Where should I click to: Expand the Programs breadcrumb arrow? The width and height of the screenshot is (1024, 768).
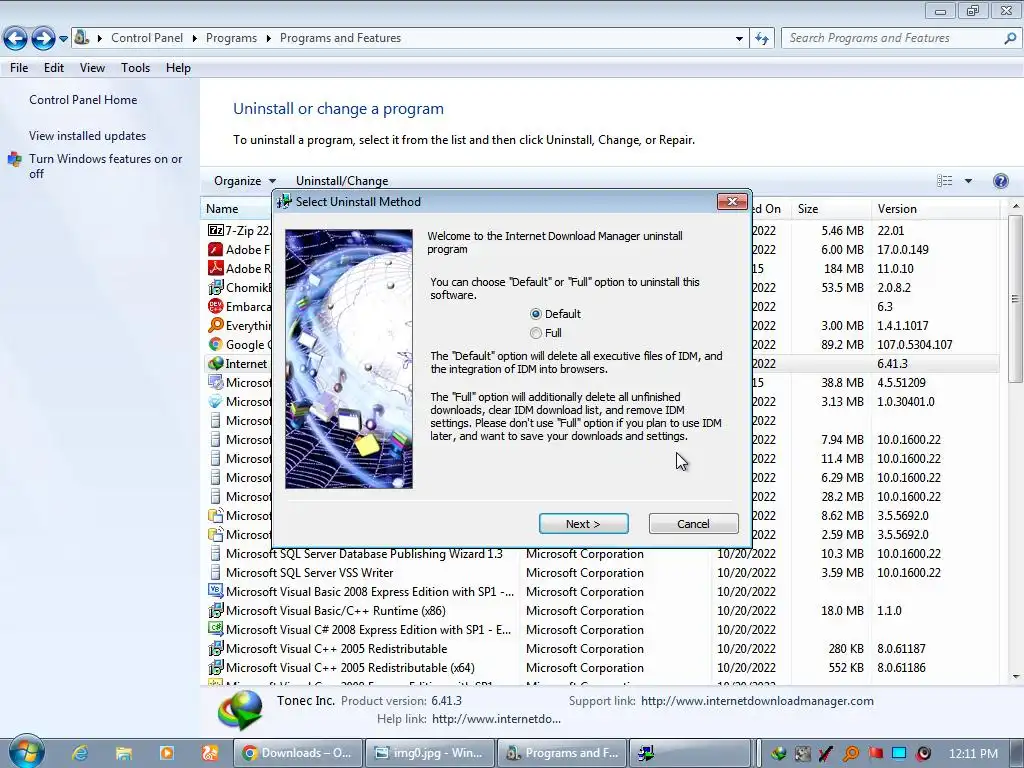pos(268,39)
